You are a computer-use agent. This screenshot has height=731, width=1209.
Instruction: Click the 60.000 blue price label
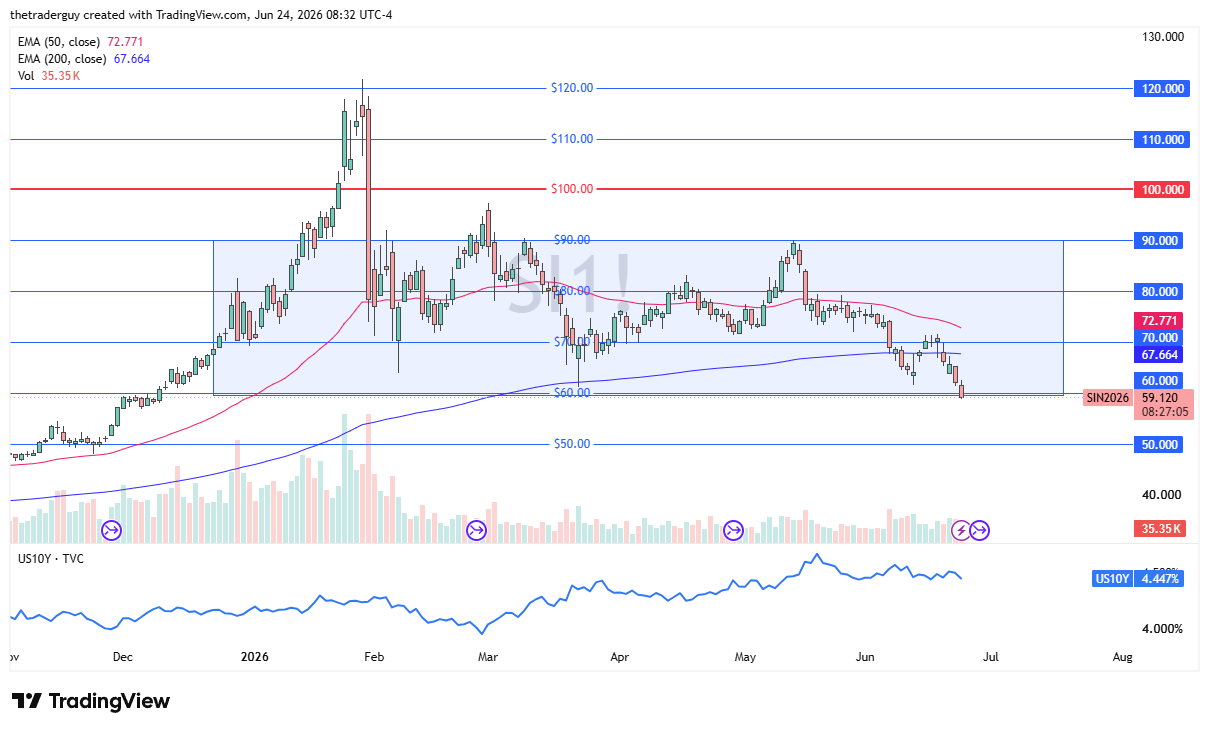coord(1159,380)
